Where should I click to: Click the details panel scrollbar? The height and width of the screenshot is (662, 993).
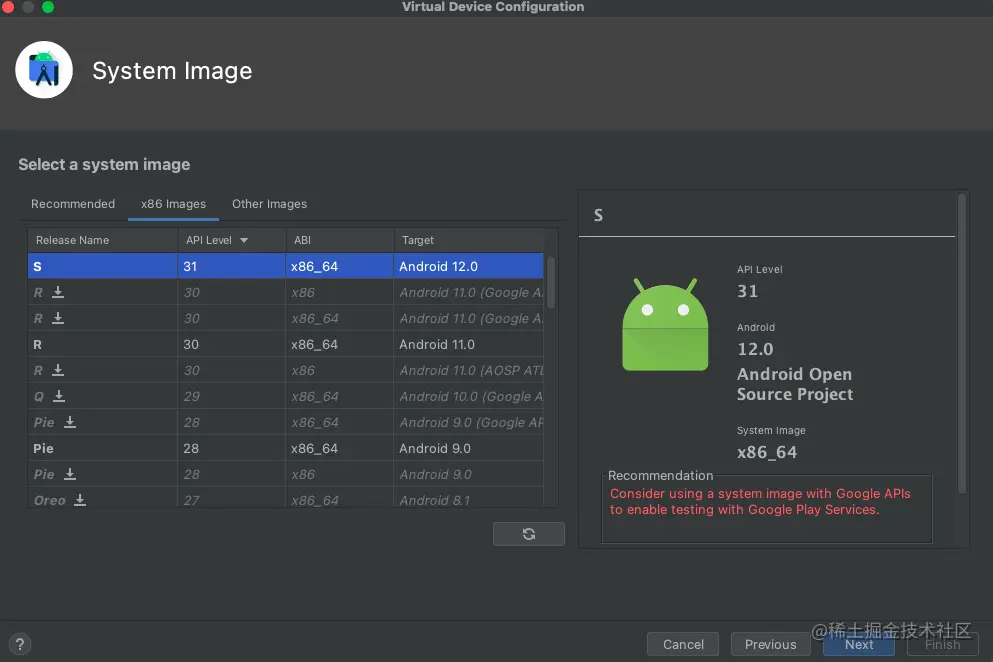click(962, 343)
